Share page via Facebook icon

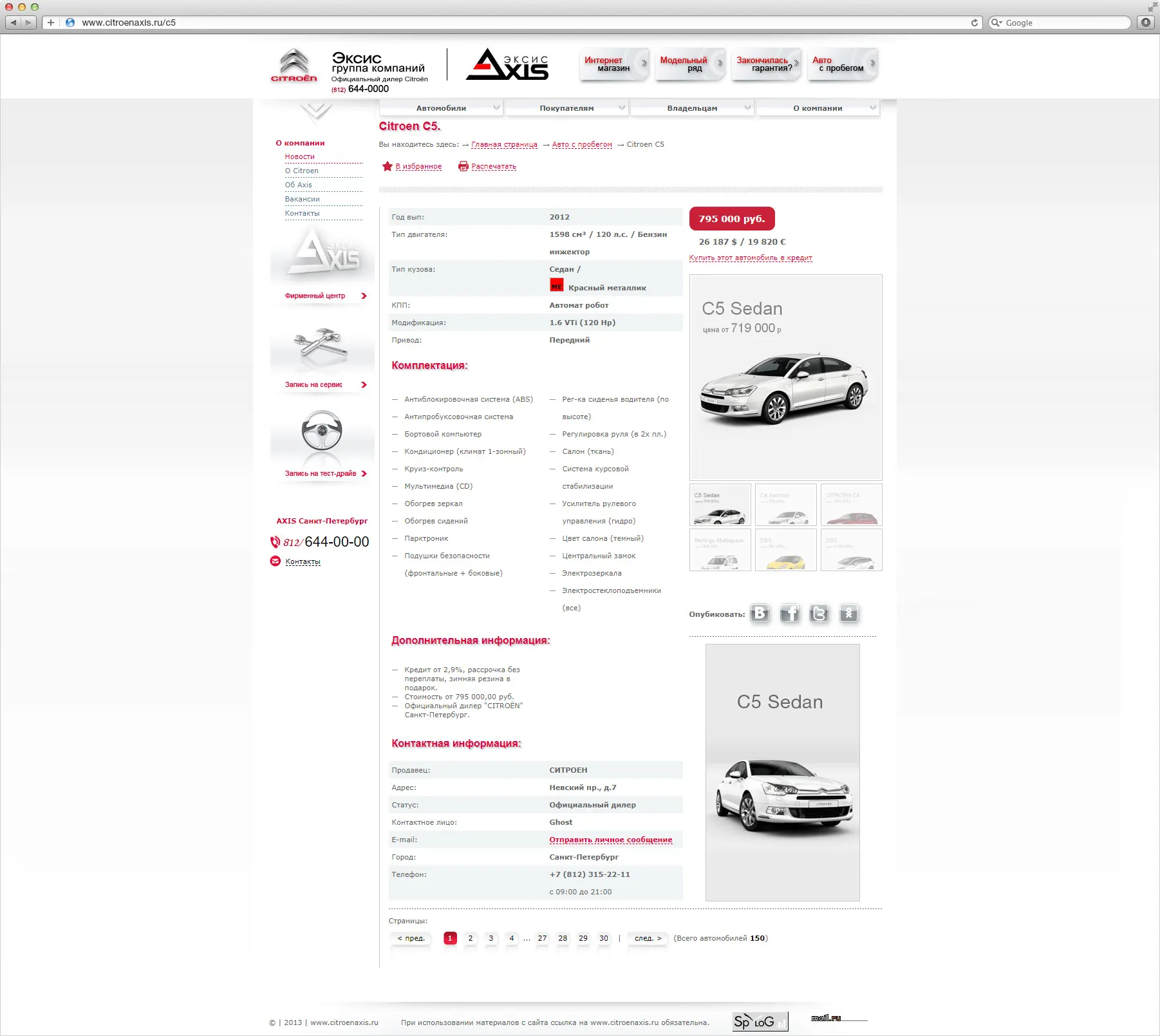[x=790, y=614]
